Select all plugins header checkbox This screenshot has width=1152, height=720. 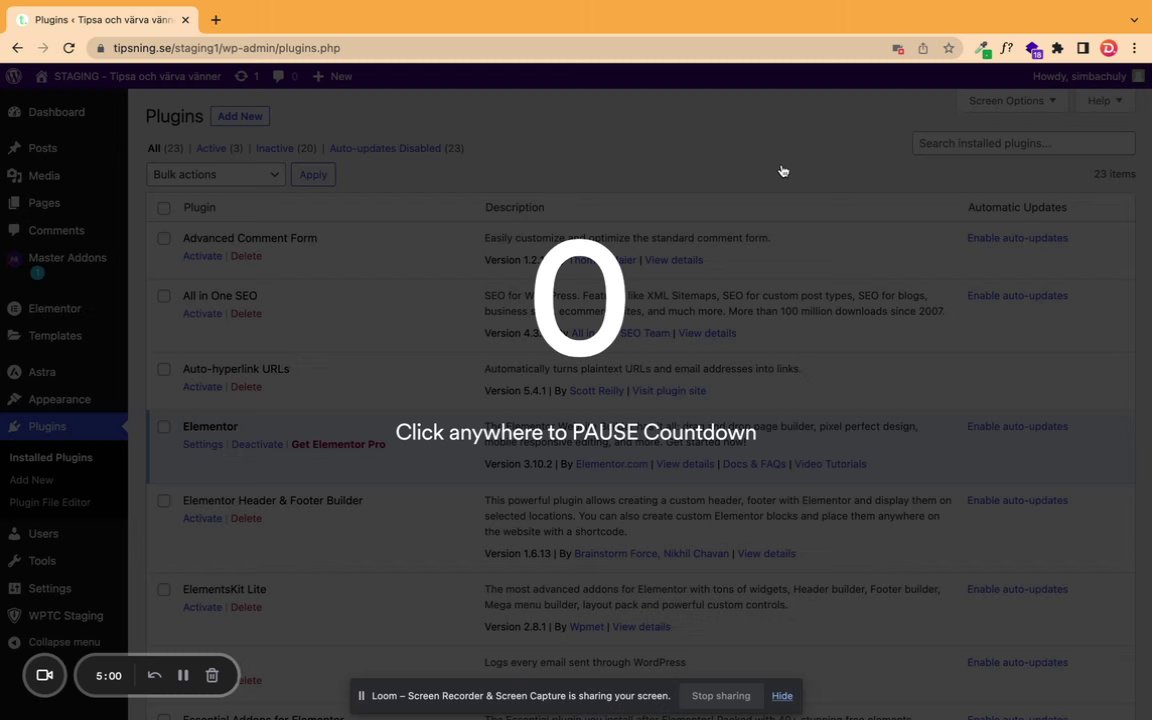click(x=164, y=208)
